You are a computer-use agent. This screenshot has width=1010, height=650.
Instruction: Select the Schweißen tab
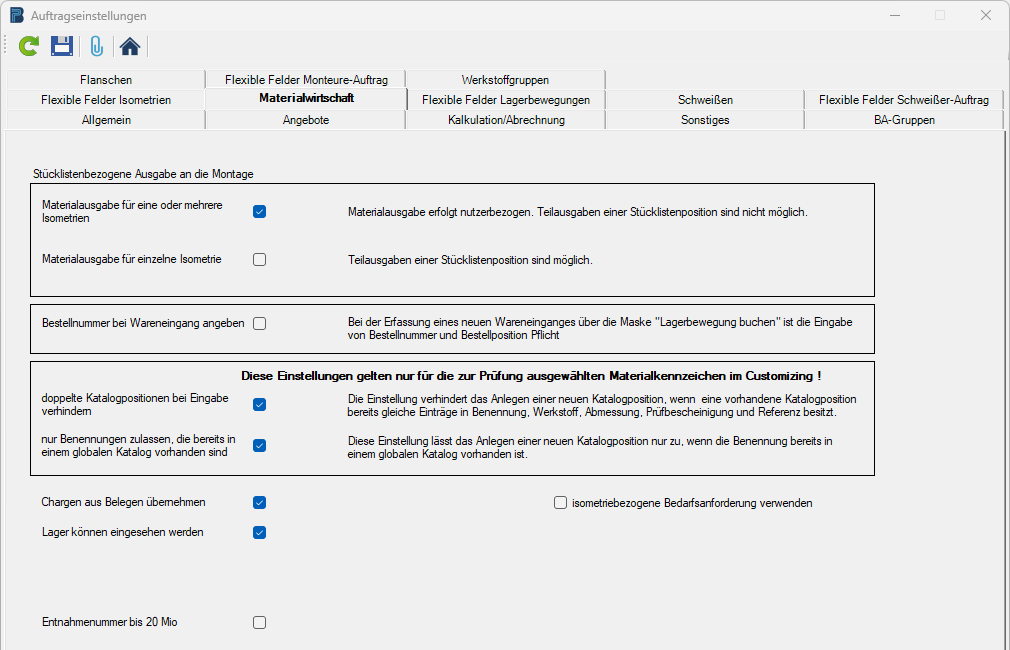705,100
